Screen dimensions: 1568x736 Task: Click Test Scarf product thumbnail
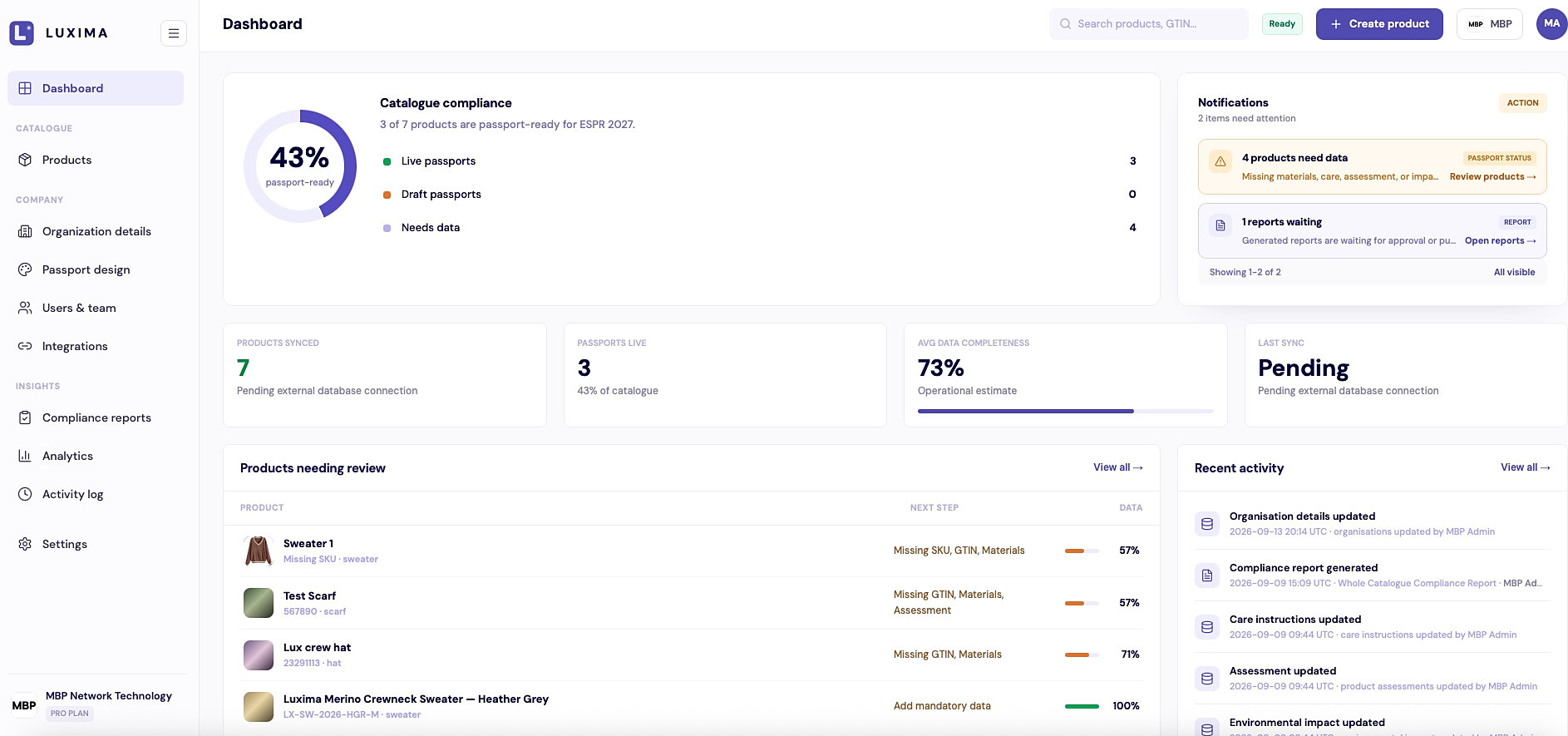[x=259, y=603]
